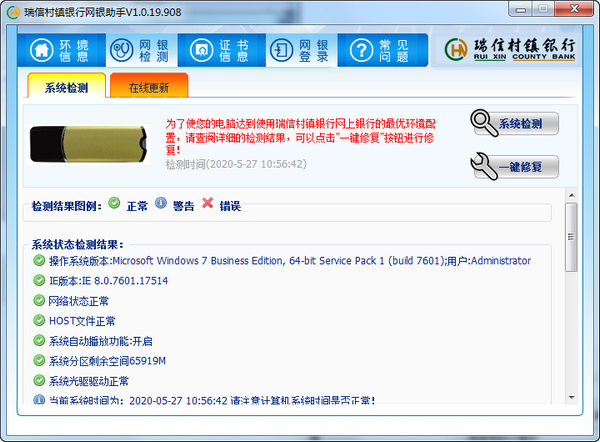Click the USB key device image
Screen dimensions: 600x442
(88, 144)
